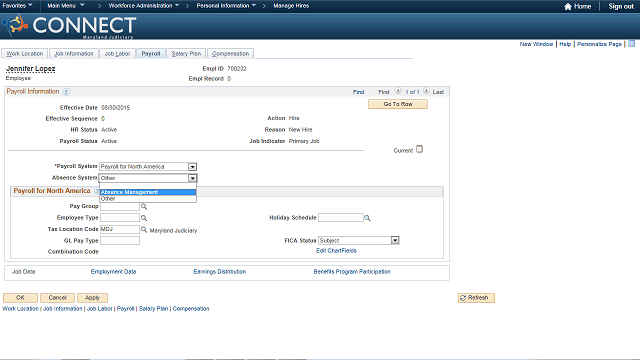
Task: Open the Employment Data link
Action: coord(113,271)
